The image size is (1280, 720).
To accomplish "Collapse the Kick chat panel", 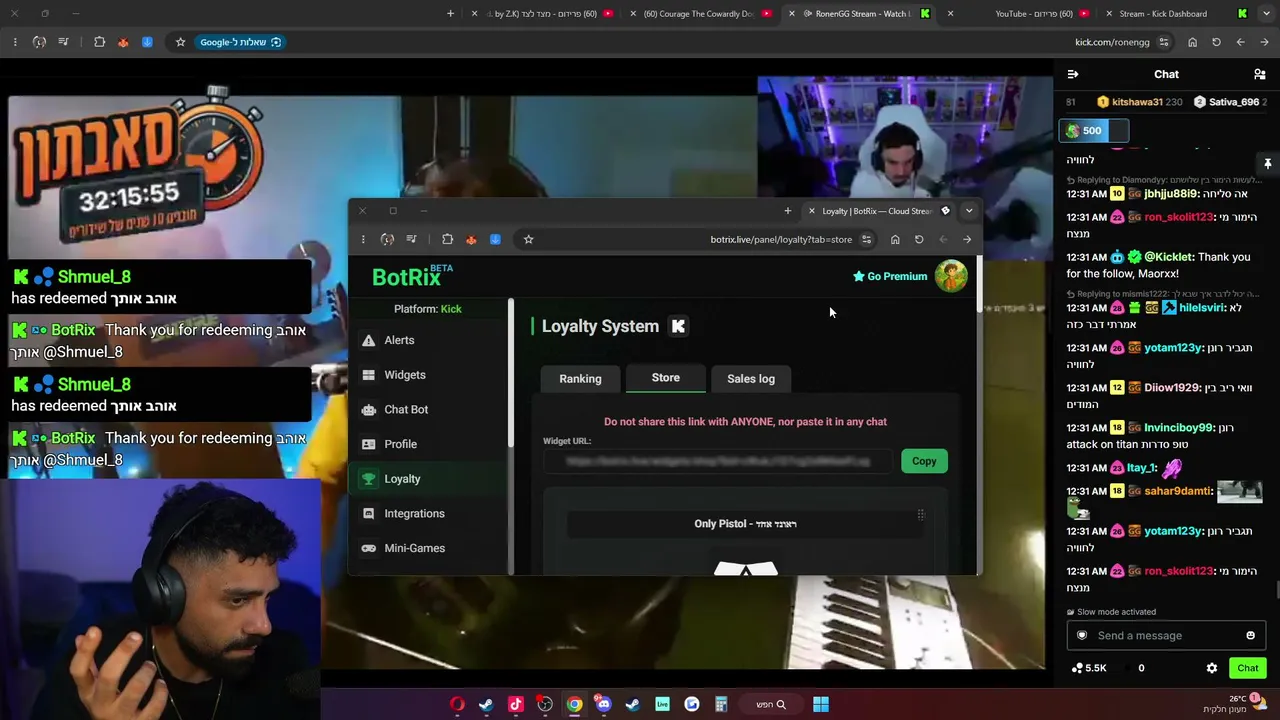I will tap(1073, 74).
